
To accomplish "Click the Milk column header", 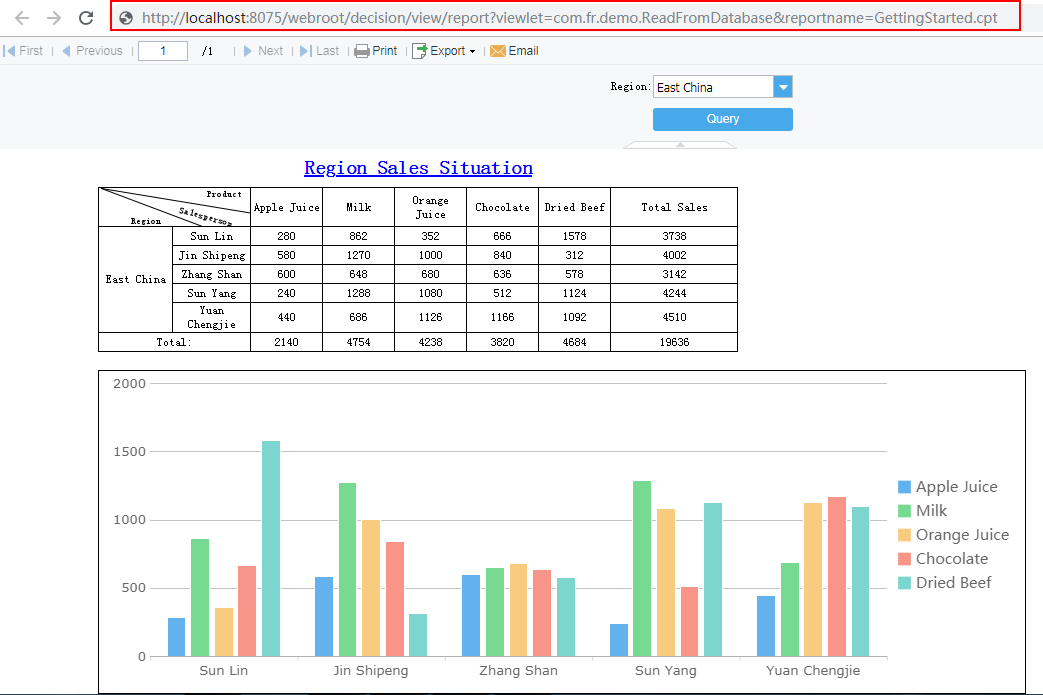I will pyautogui.click(x=359, y=208).
